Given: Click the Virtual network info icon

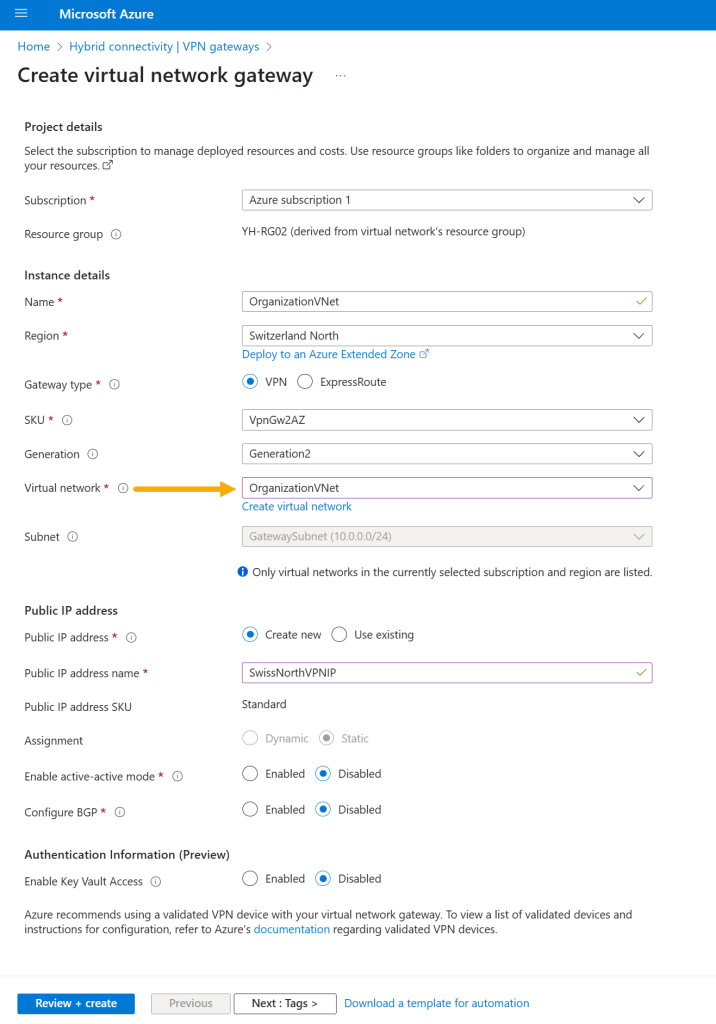Looking at the screenshot, I should point(123,488).
